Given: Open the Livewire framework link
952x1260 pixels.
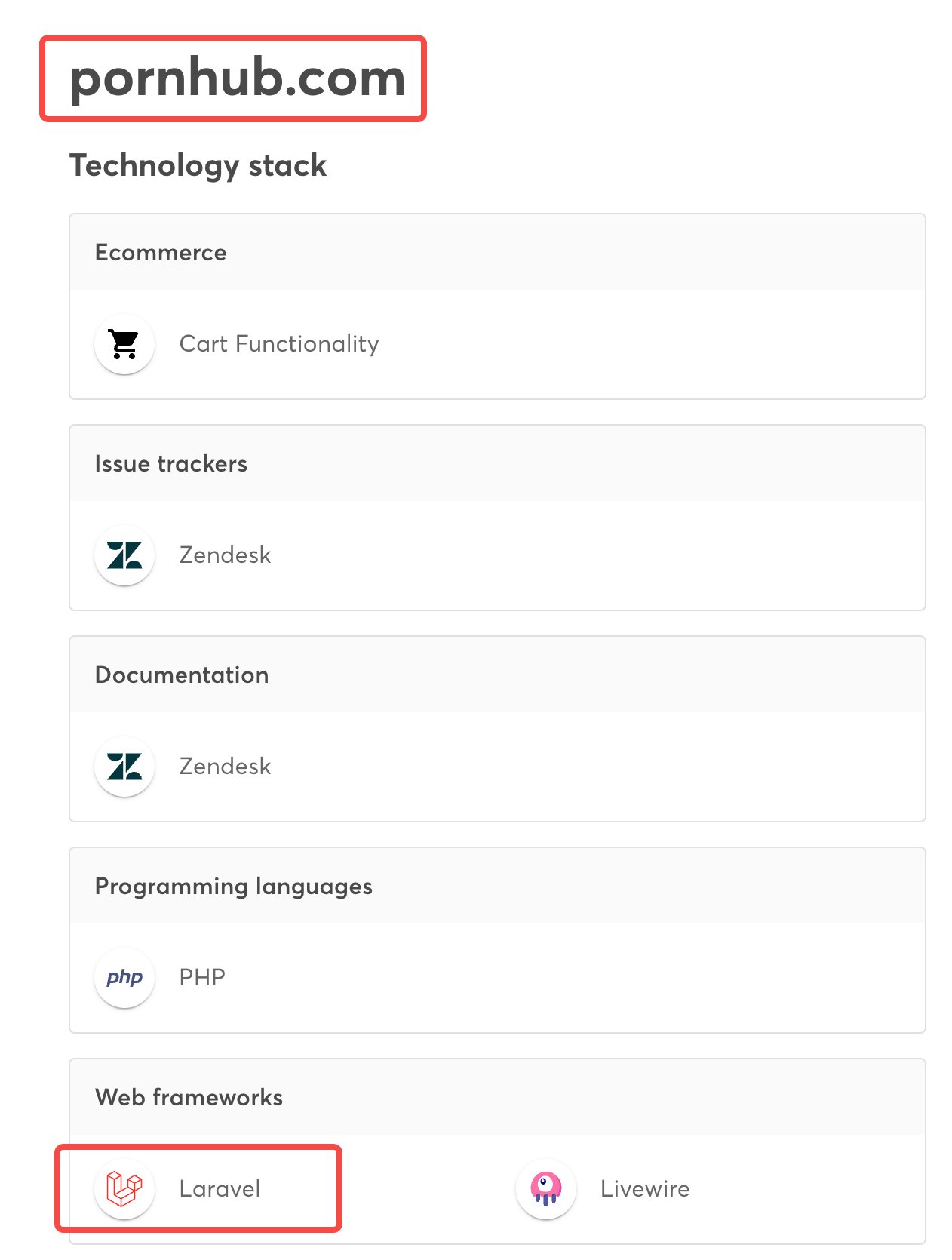Looking at the screenshot, I should [645, 1189].
